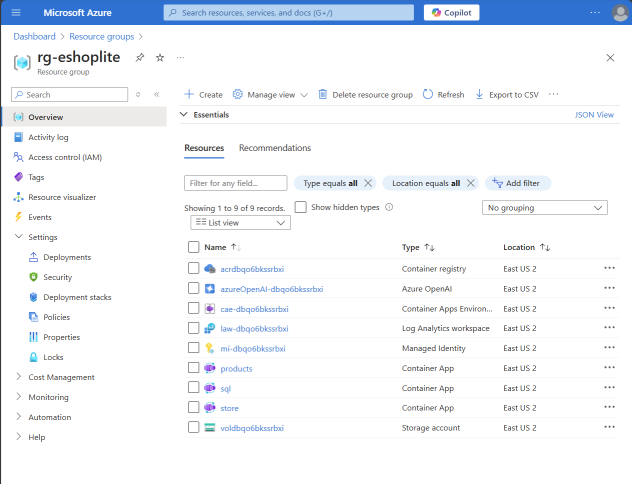This screenshot has width=632, height=484.
Task: Click the global search resources box
Action: tap(289, 12)
